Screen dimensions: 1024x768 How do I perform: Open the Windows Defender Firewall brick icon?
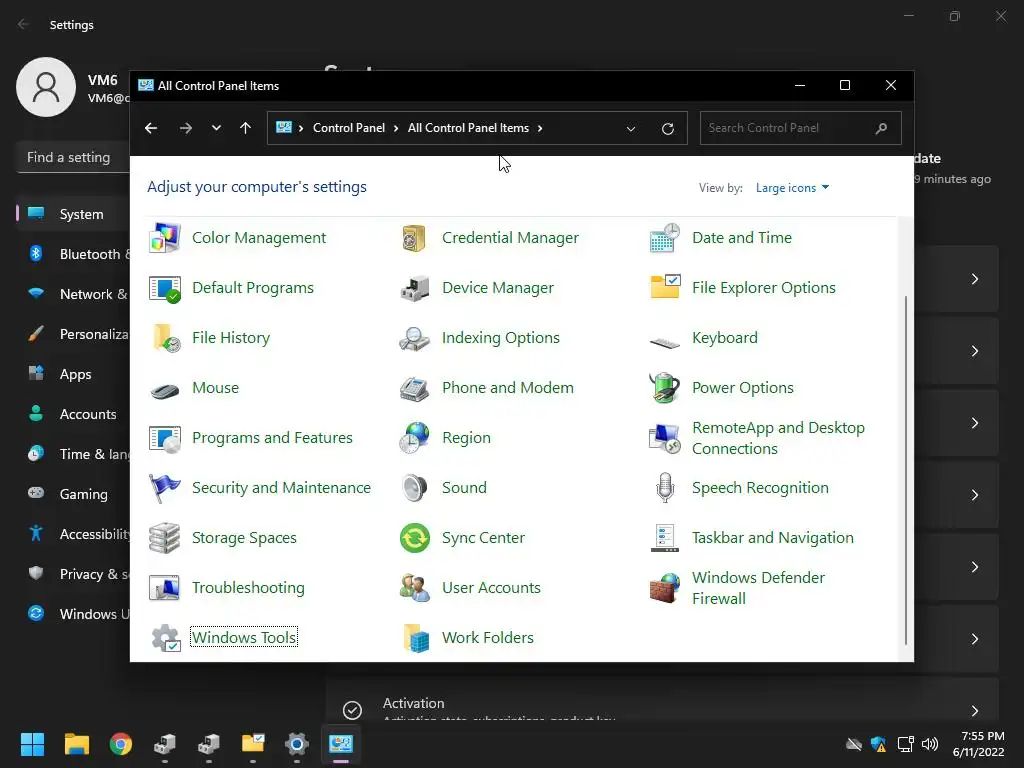click(665, 588)
